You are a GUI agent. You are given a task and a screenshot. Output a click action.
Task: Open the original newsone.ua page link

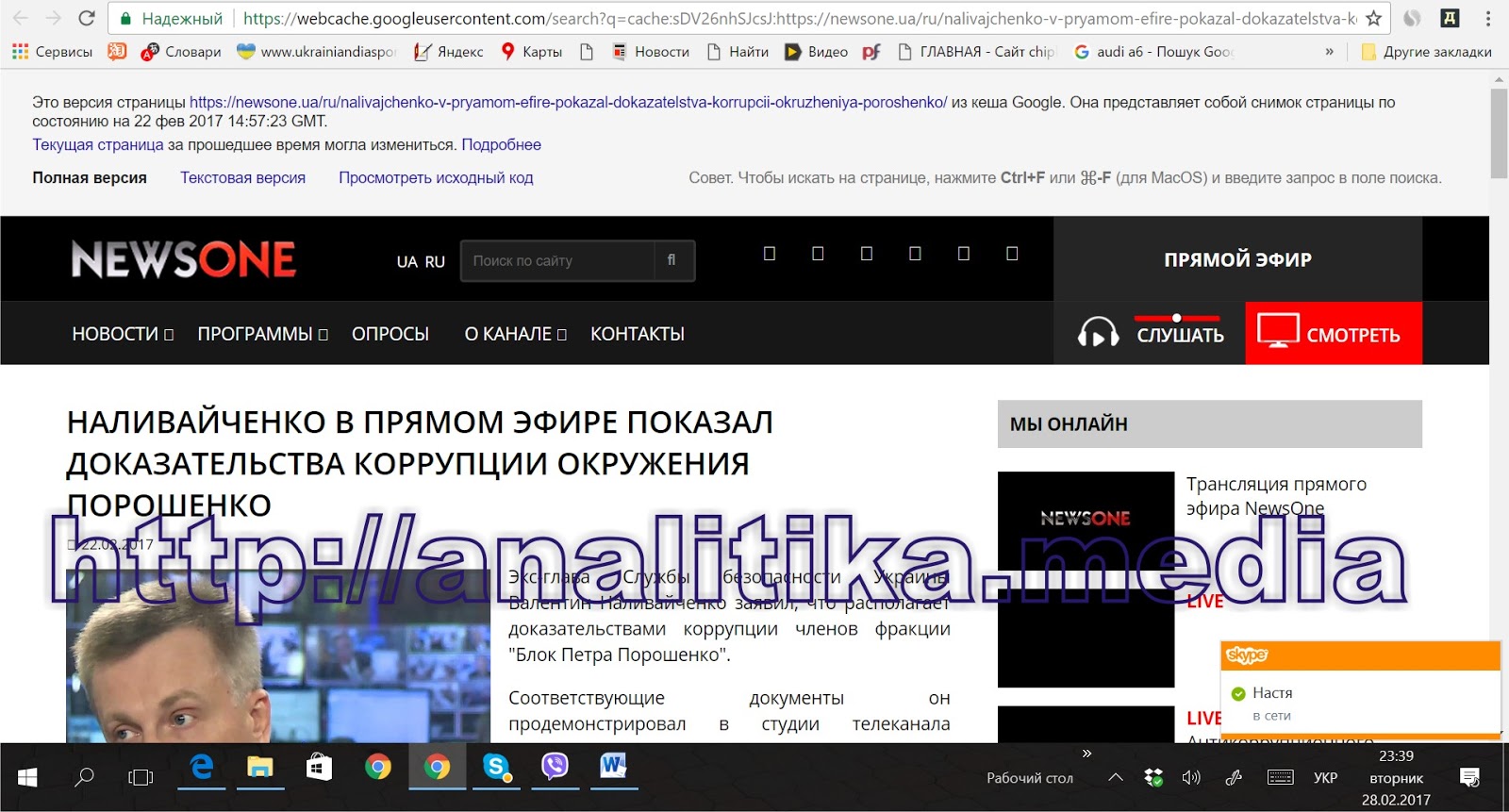(568, 102)
